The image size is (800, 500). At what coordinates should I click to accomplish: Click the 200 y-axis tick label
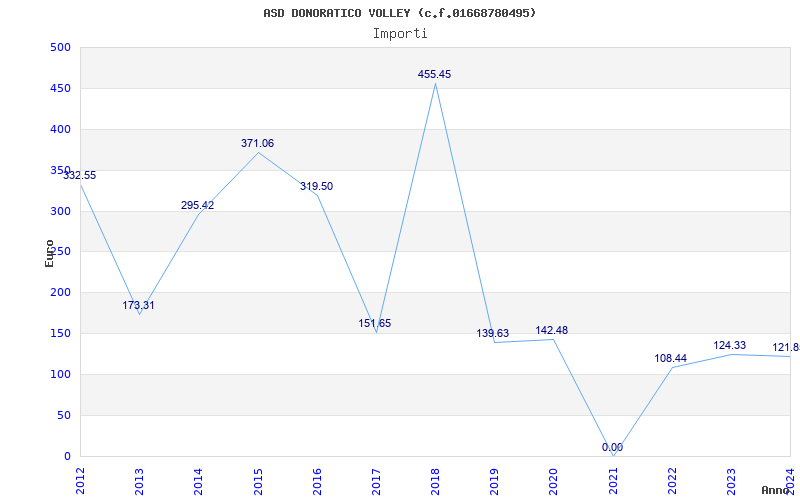pos(60,293)
